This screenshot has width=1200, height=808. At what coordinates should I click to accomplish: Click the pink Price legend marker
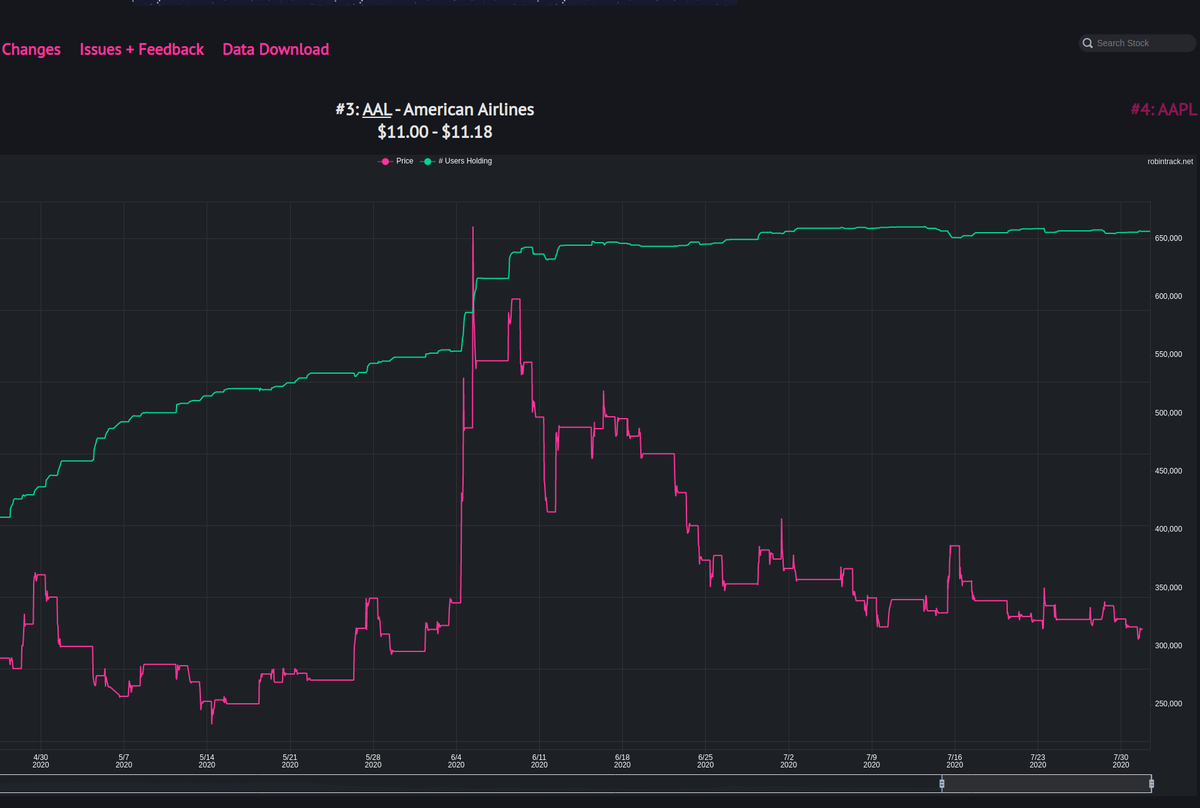point(384,161)
